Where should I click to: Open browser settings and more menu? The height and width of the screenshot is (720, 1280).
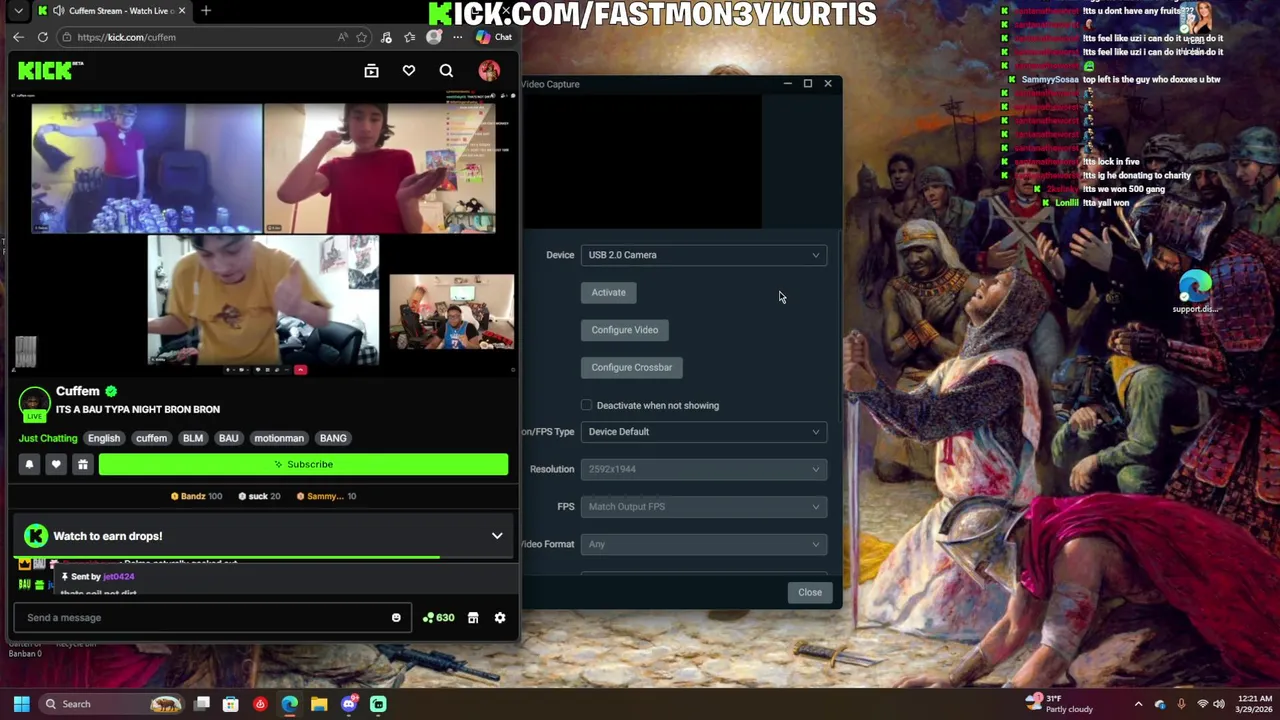[x=458, y=37]
